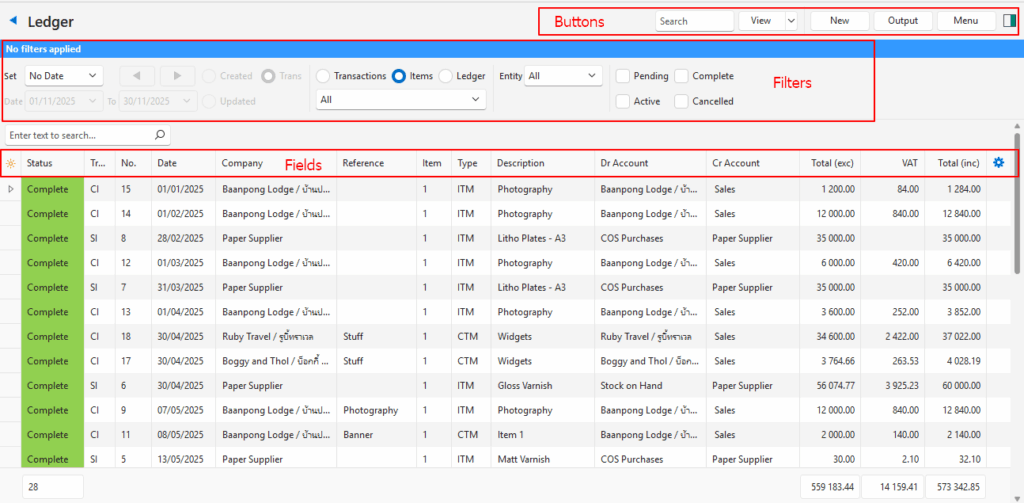Click the previous period arrow button
The width and height of the screenshot is (1024, 503).
[x=137, y=76]
